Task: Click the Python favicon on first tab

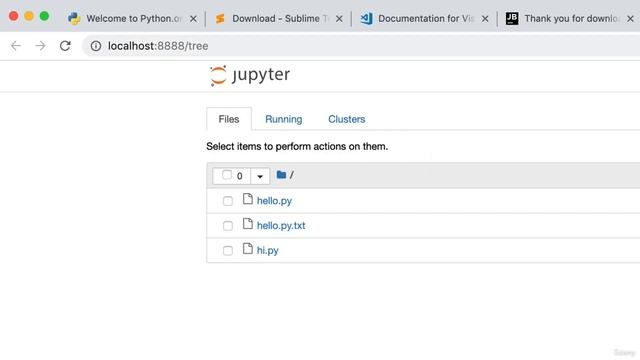Action: click(x=74, y=18)
